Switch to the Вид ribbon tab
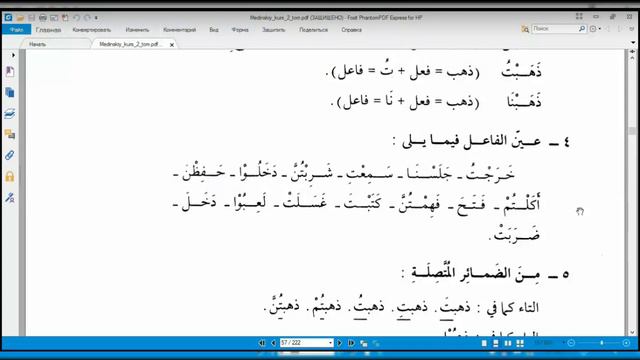 (214, 30)
